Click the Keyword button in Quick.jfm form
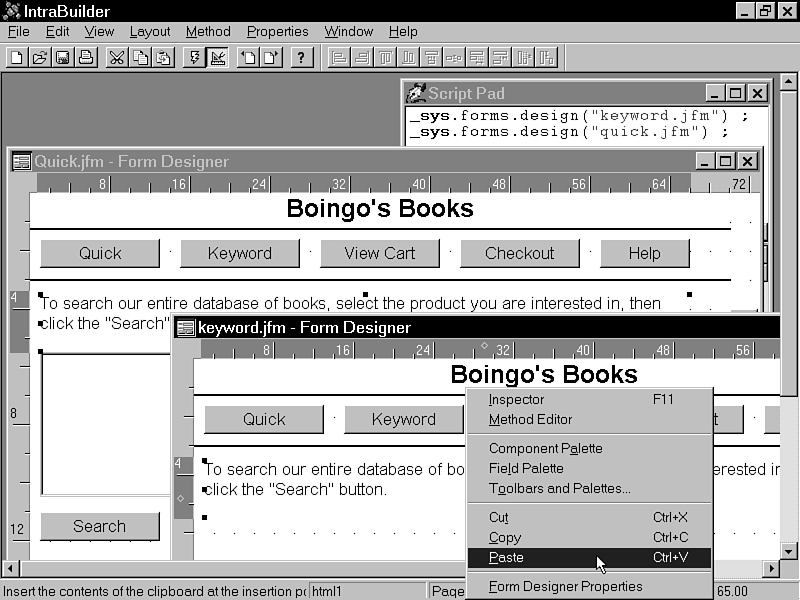 coord(240,253)
